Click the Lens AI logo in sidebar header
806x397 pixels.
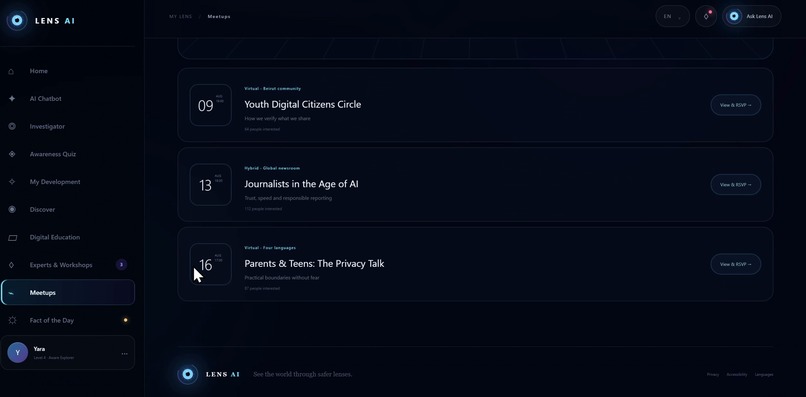(x=17, y=21)
